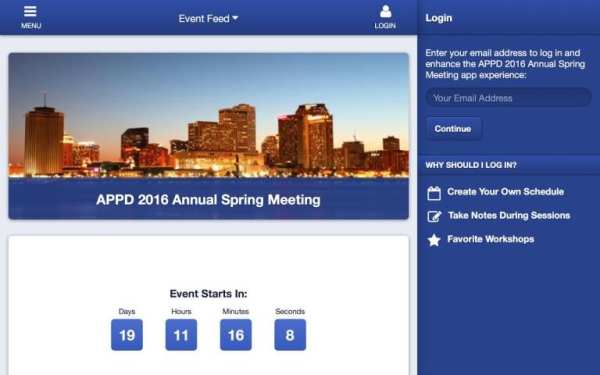Click the note-edit icon for Take Notes
The width and height of the screenshot is (600, 375).
[434, 216]
